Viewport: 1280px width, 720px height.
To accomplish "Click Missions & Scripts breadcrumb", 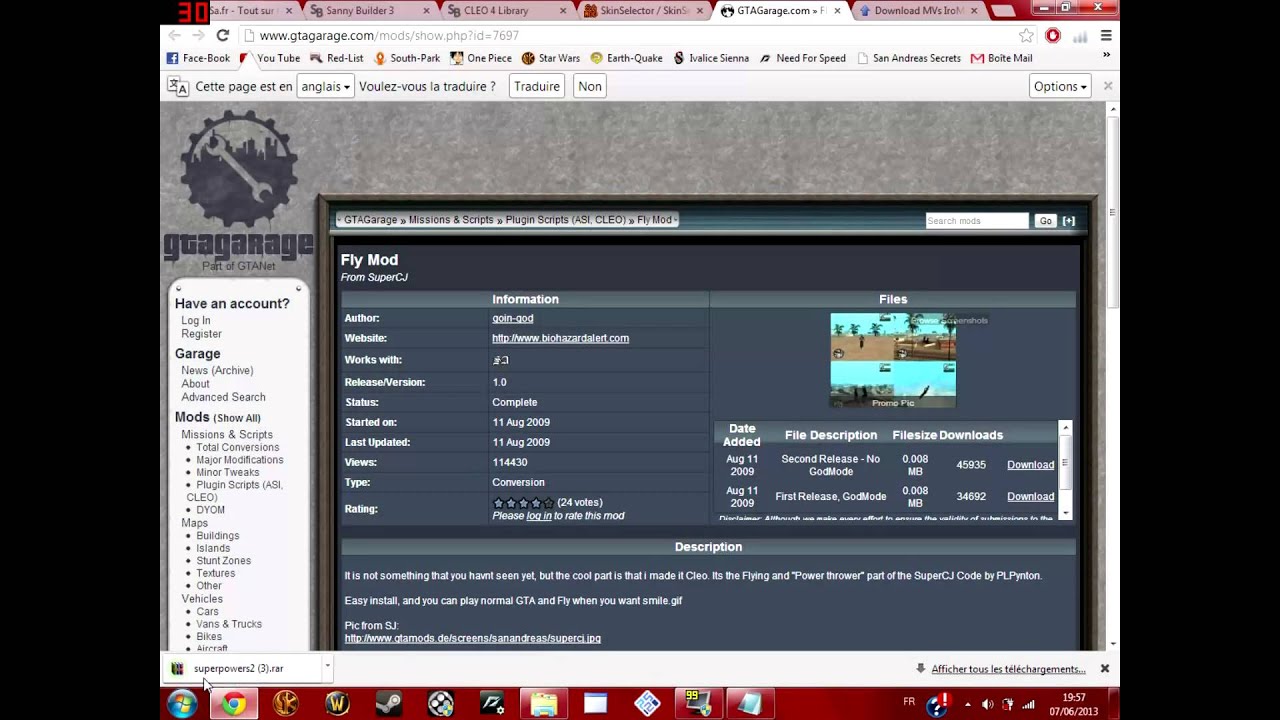I will click(x=451, y=220).
